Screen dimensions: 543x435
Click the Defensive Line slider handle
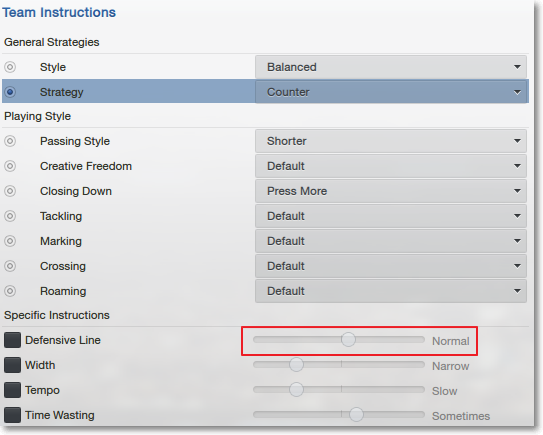(x=348, y=339)
